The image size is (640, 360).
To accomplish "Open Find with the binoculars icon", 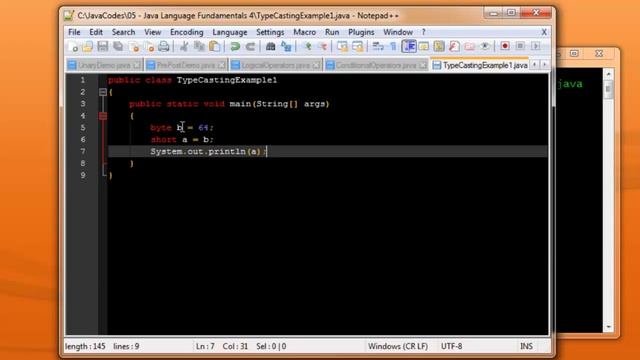I will click(x=271, y=47).
